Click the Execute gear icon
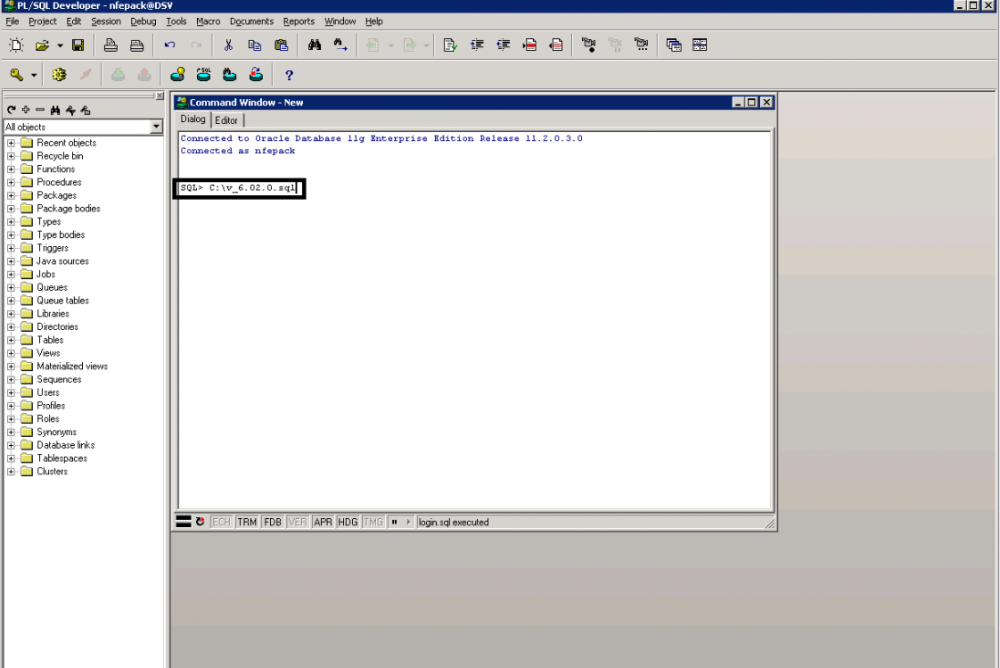1000x668 pixels. pyautogui.click(x=59, y=75)
